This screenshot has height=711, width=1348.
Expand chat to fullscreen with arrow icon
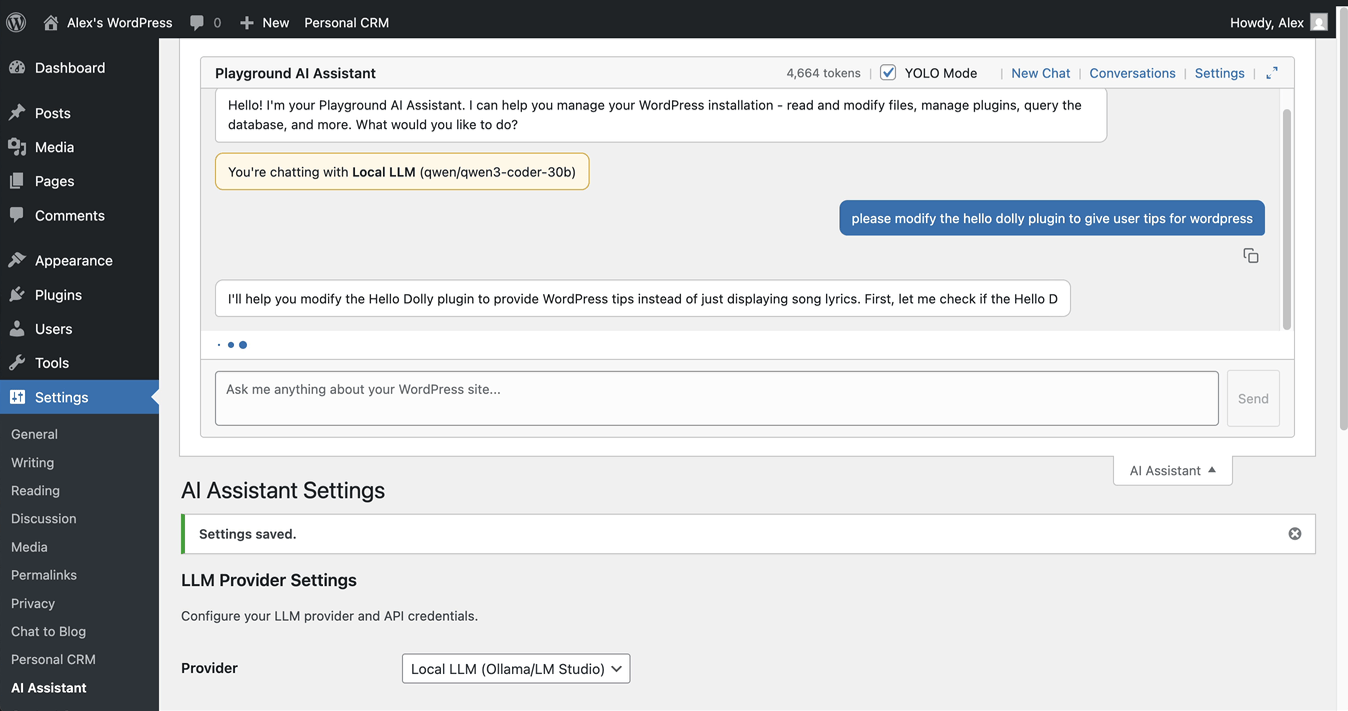tap(1271, 72)
